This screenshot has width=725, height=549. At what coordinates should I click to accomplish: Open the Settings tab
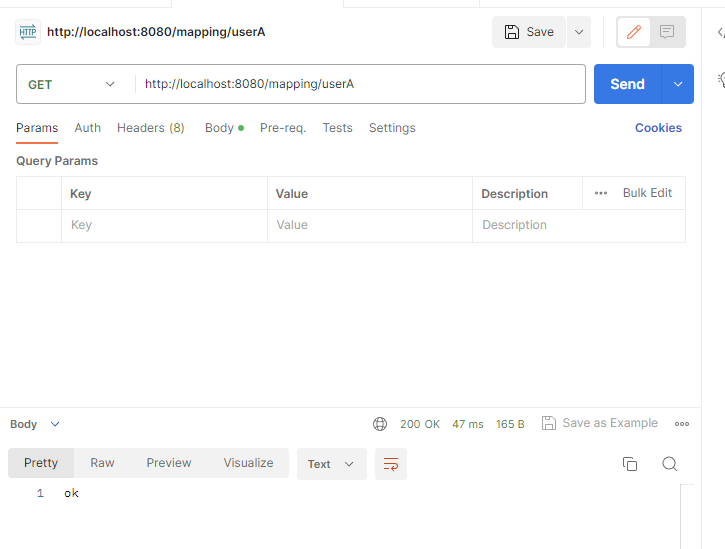(x=392, y=128)
